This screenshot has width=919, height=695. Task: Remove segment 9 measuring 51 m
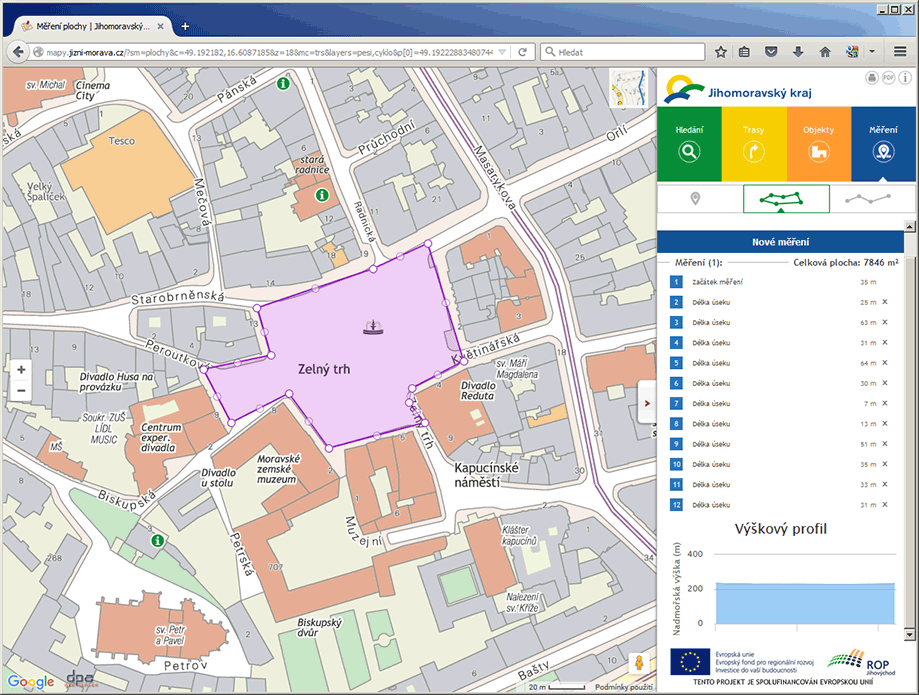click(x=885, y=444)
